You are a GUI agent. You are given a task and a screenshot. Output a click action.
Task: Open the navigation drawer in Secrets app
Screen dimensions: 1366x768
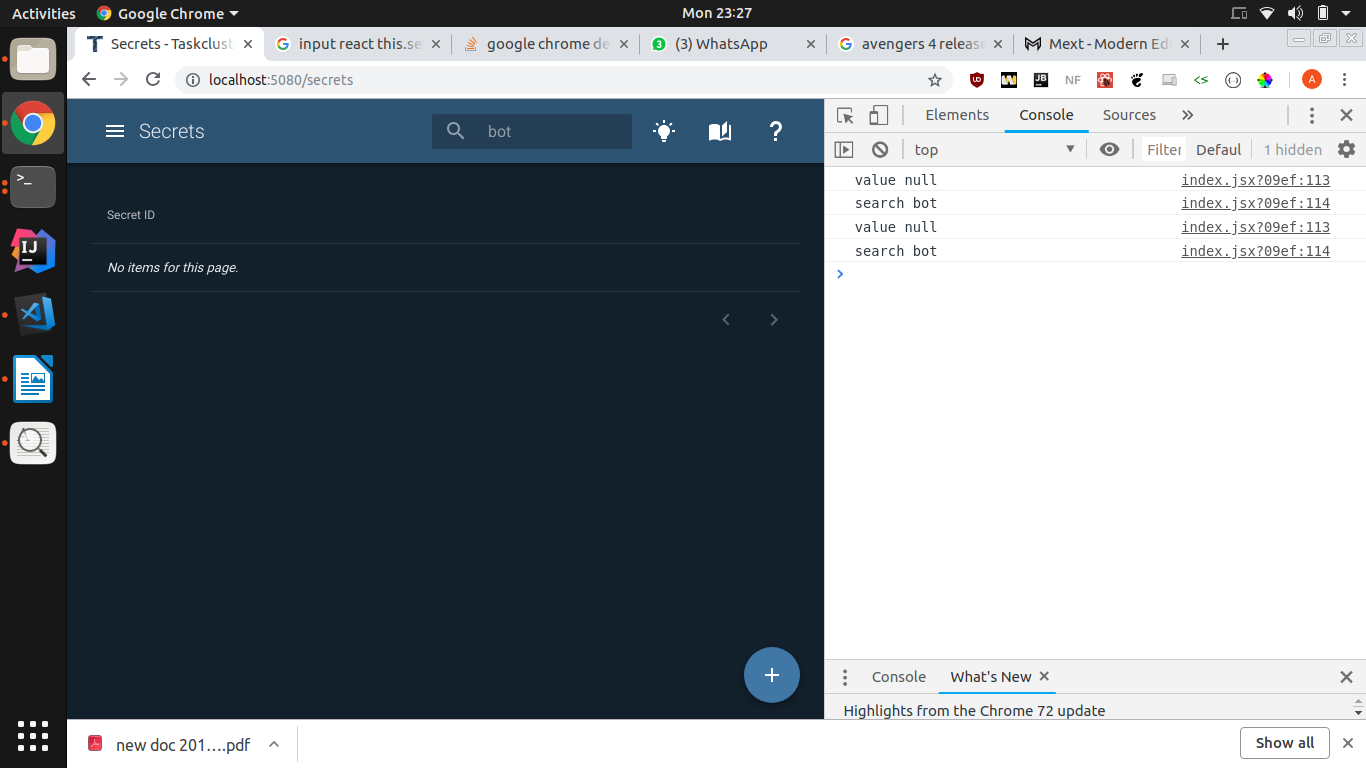[115, 131]
